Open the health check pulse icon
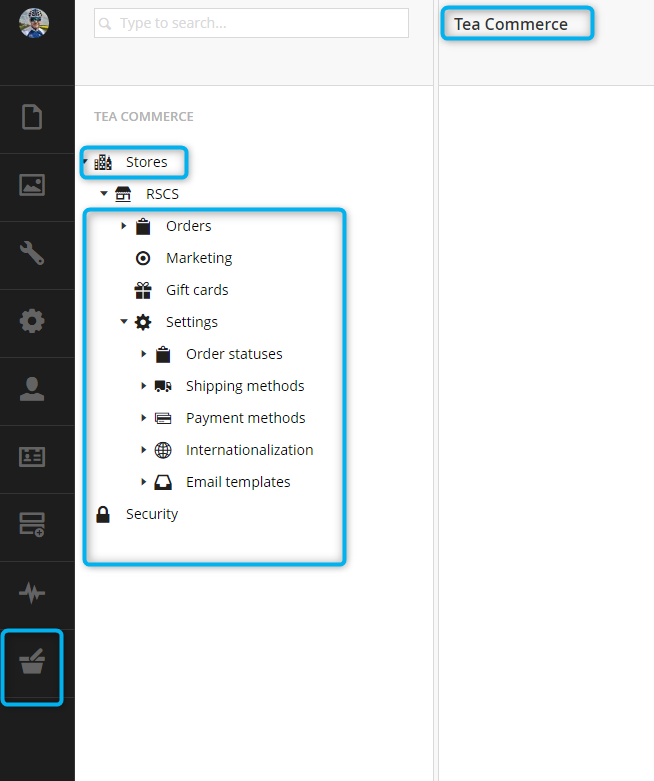This screenshot has width=654, height=781. pos(32,593)
